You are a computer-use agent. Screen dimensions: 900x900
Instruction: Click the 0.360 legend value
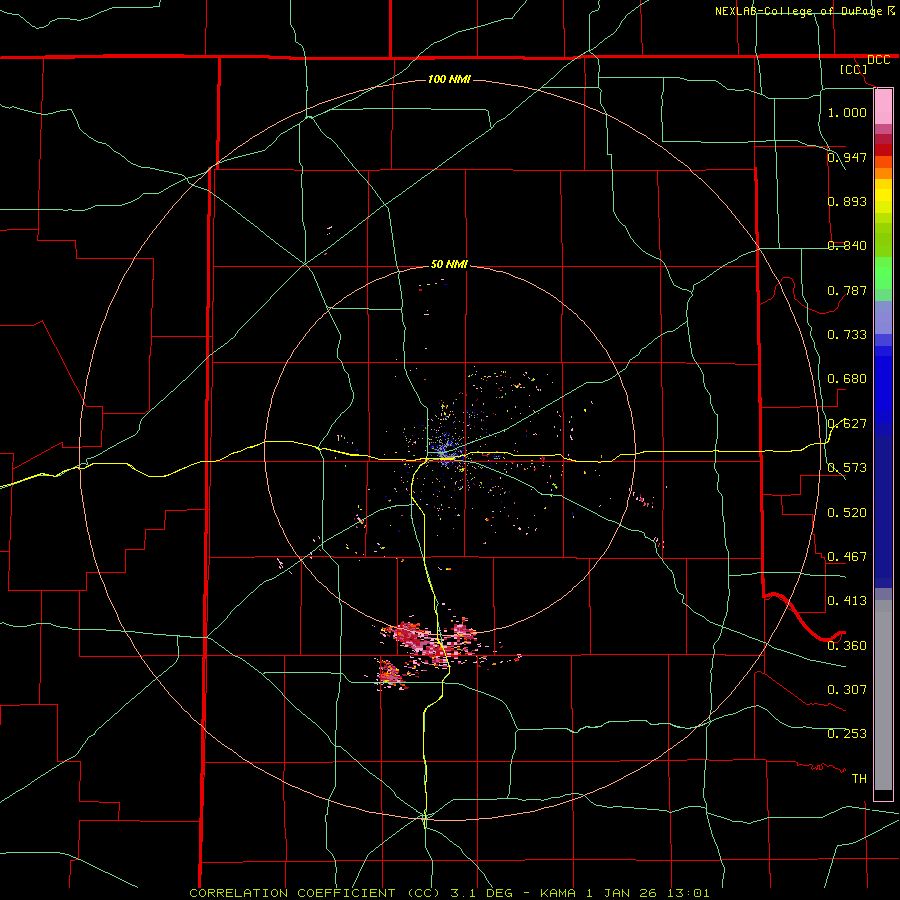tap(847, 646)
